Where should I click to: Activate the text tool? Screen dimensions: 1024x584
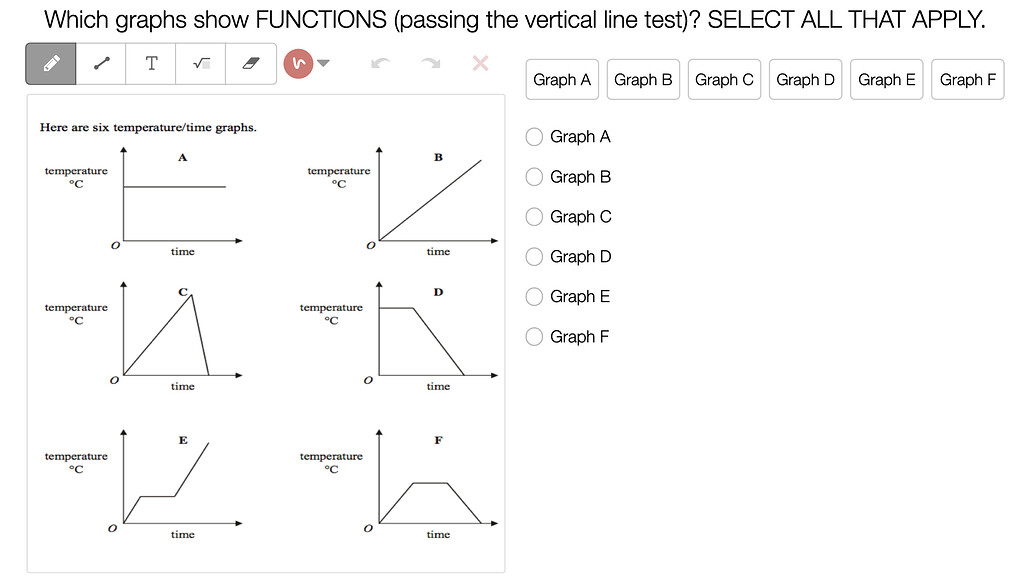pos(151,63)
